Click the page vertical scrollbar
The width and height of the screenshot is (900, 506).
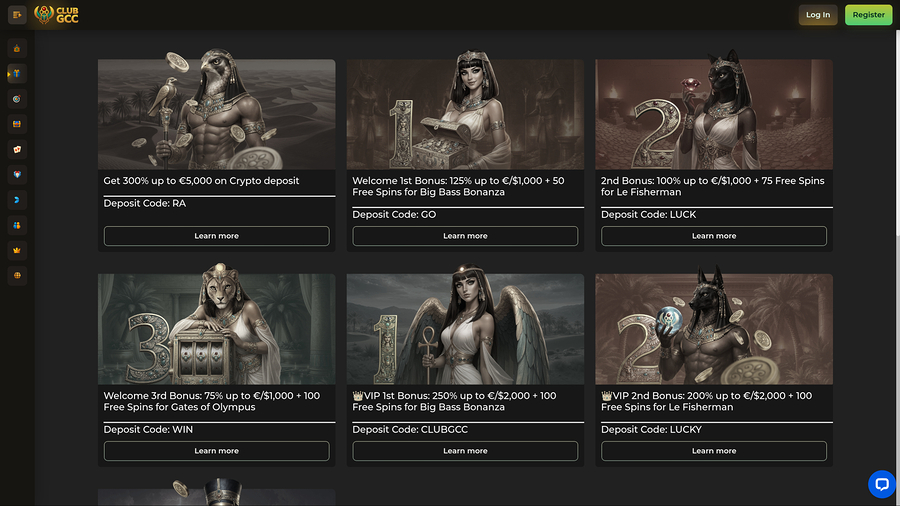897,132
